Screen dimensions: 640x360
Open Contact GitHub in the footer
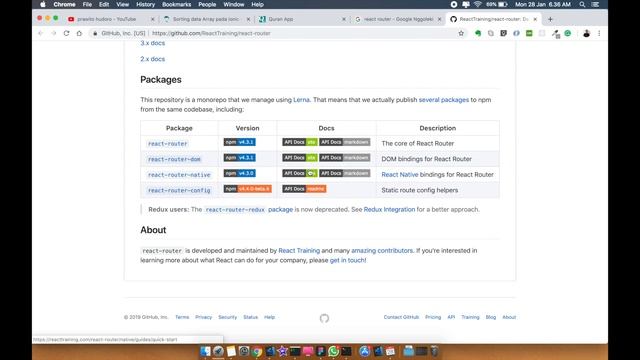point(401,317)
